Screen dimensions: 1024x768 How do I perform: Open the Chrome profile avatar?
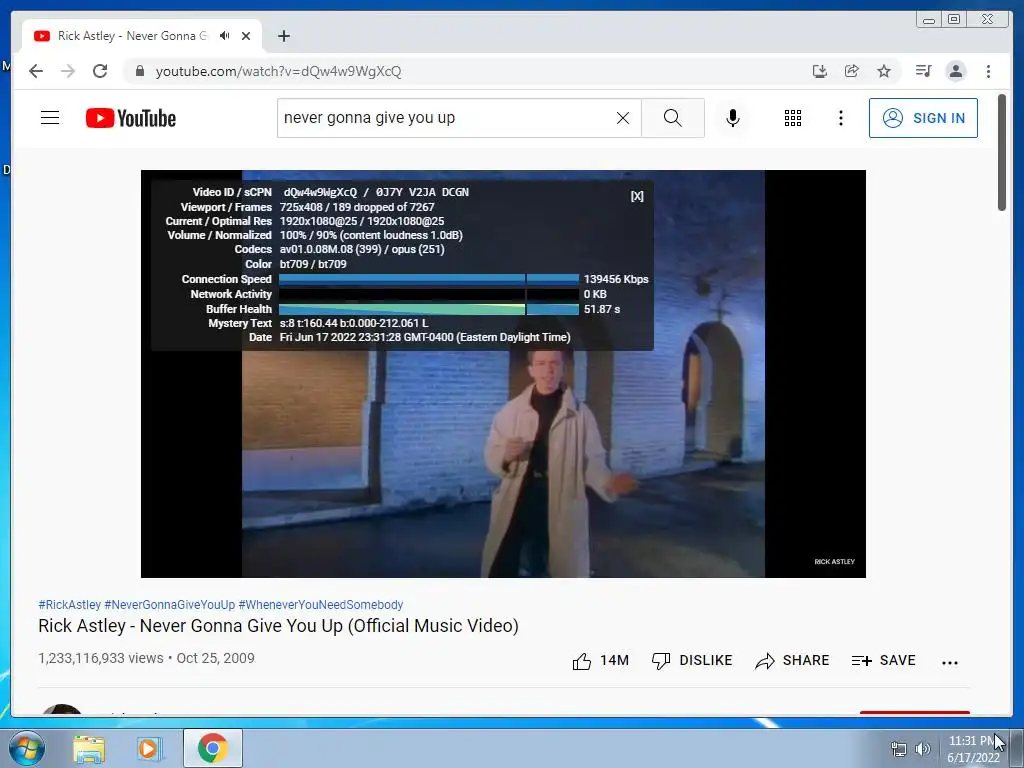pyautogui.click(x=956, y=71)
